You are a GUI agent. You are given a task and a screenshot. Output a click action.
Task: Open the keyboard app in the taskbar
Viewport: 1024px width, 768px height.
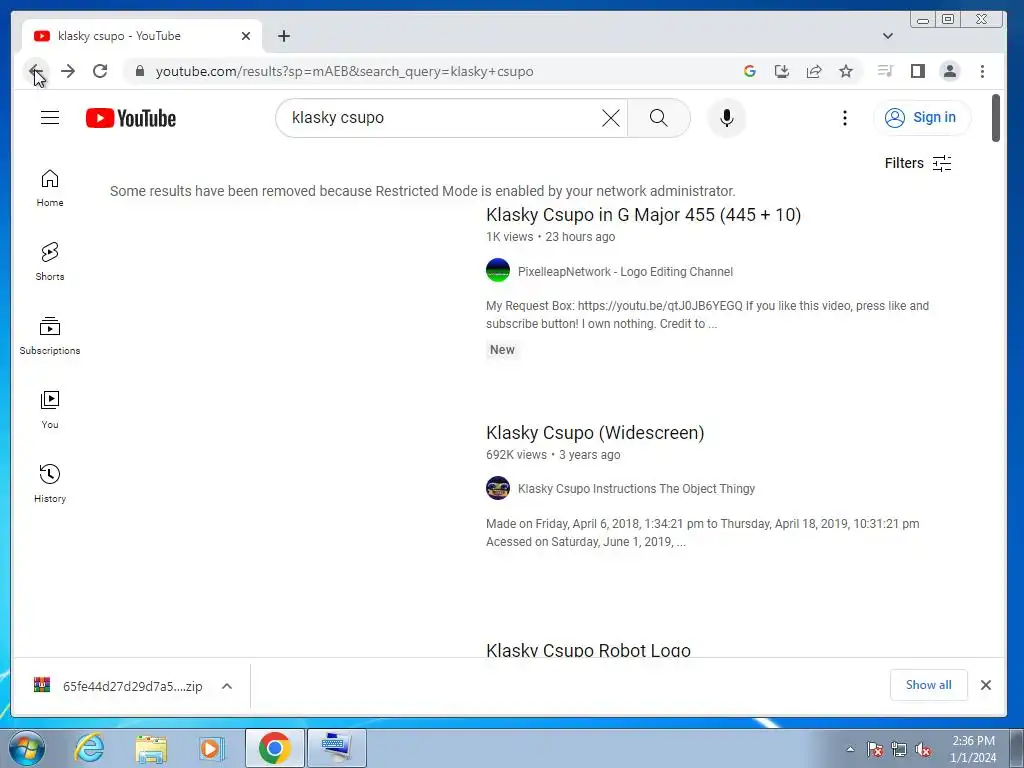[x=336, y=748]
